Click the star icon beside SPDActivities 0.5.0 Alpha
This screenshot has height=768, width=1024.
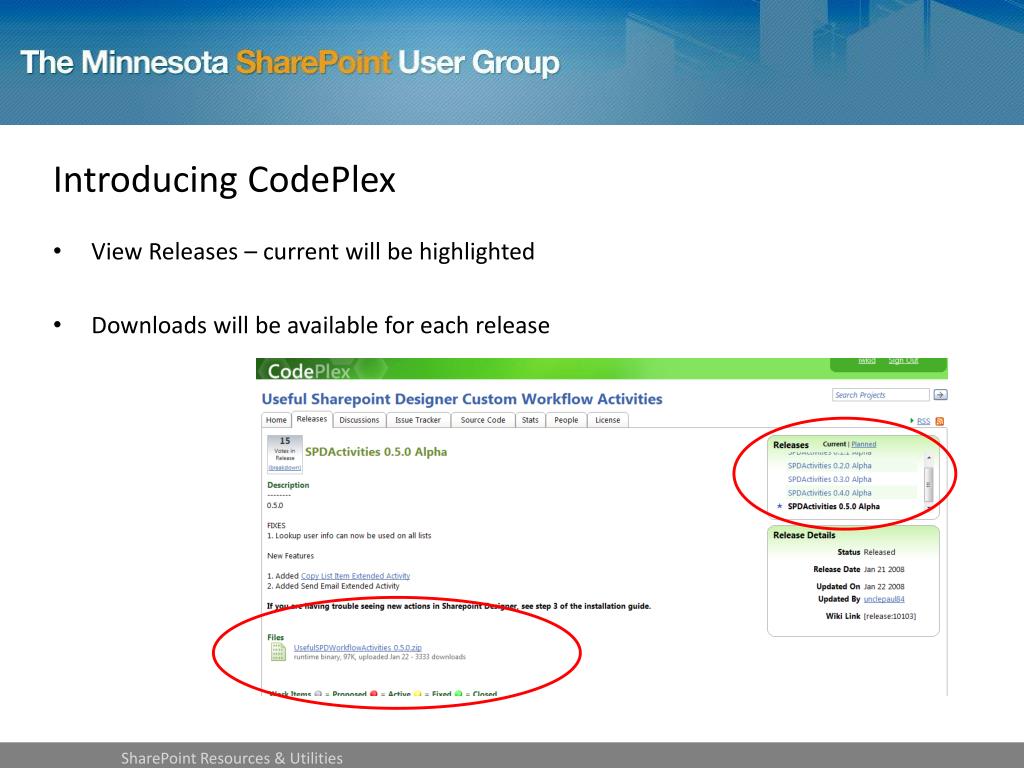[779, 506]
